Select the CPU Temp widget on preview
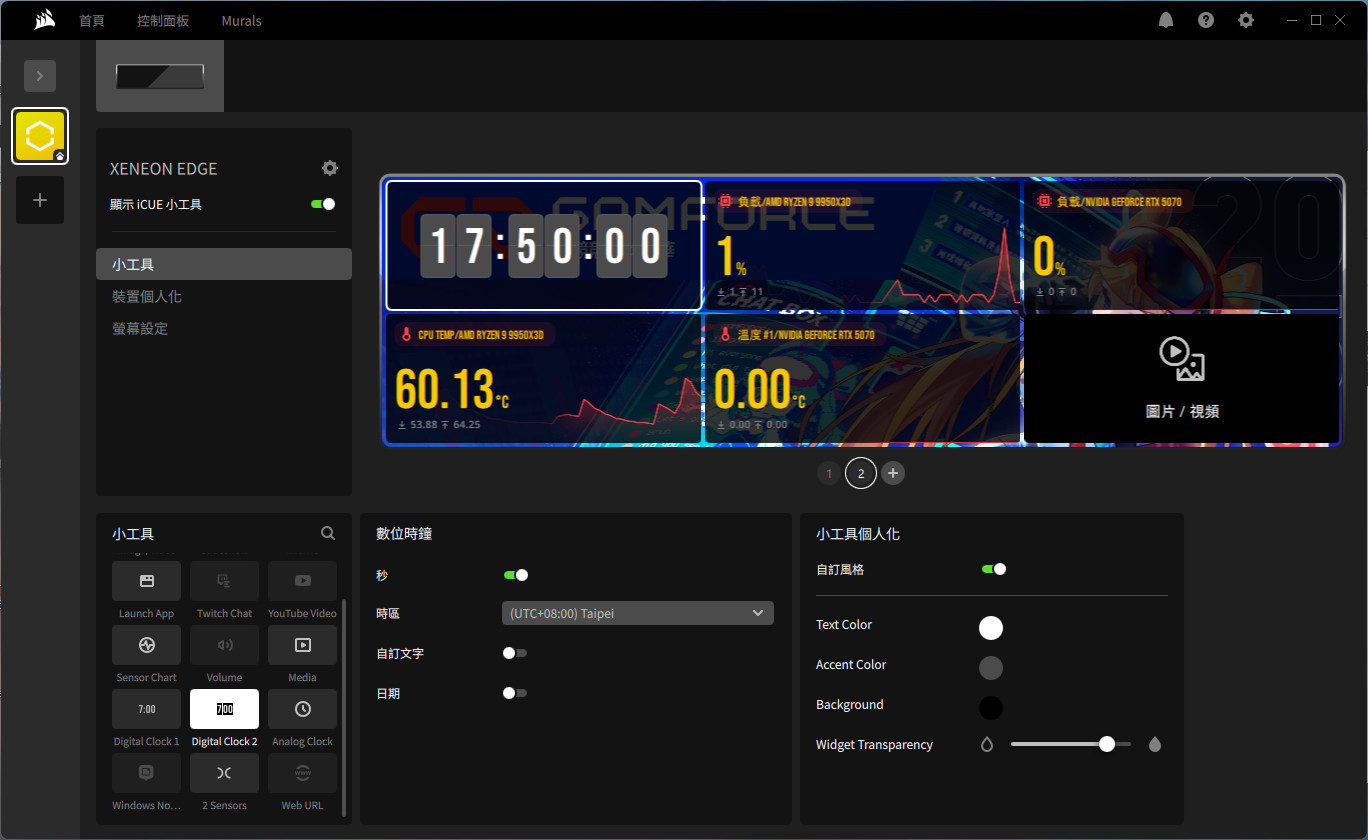 click(x=544, y=378)
